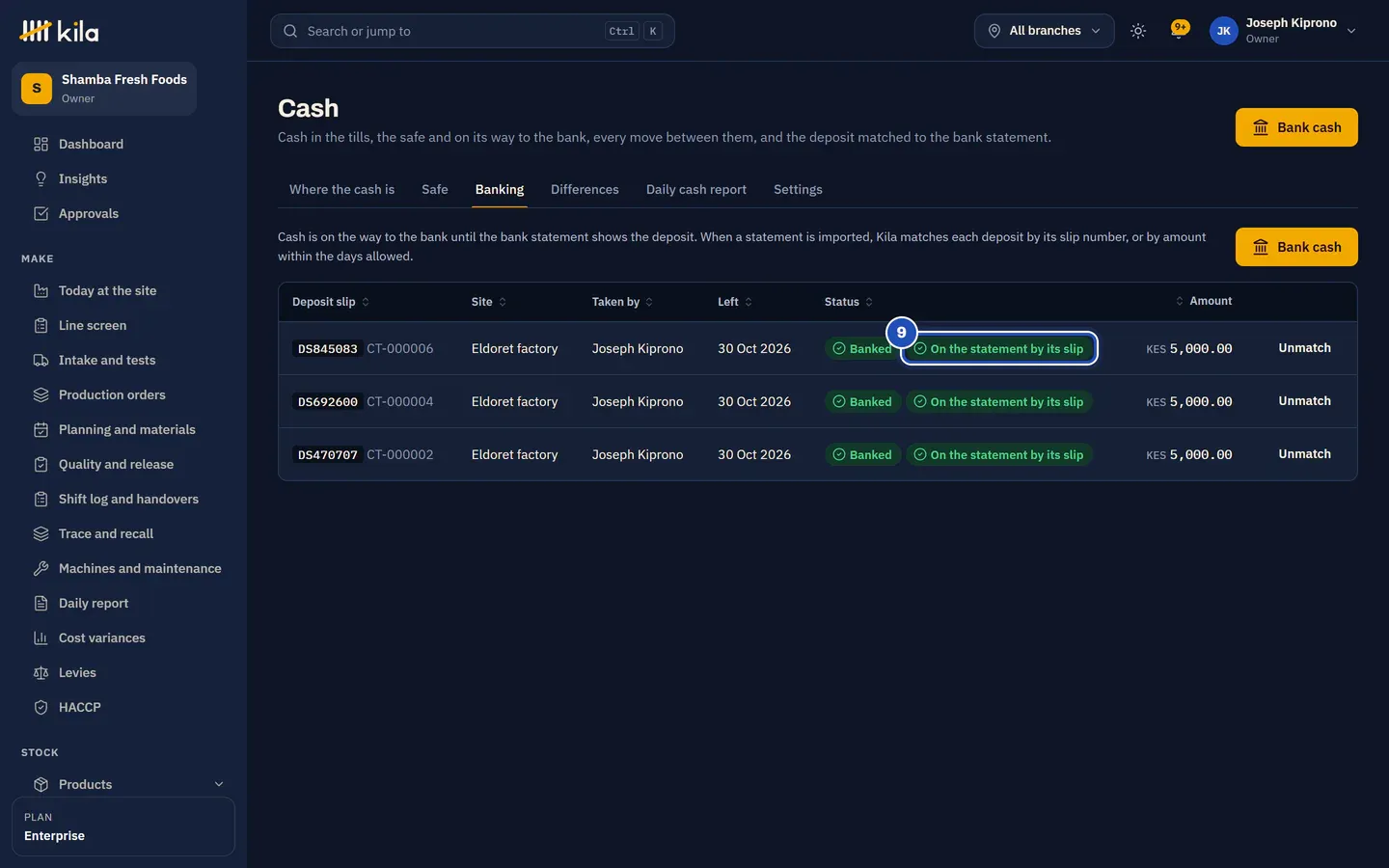Switch to the Differences tab
The height and width of the screenshot is (868, 1389).
(585, 189)
